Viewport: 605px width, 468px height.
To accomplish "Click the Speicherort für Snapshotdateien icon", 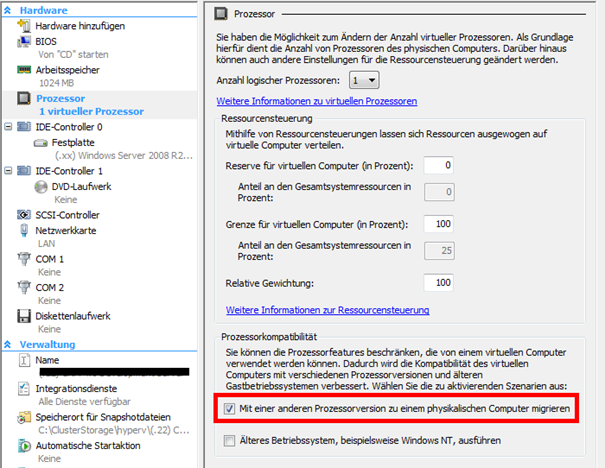I will [24, 417].
